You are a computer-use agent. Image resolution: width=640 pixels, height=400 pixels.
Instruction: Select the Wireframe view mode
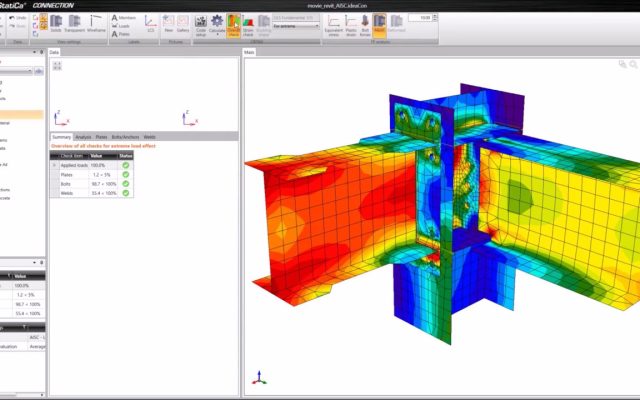click(x=96, y=24)
